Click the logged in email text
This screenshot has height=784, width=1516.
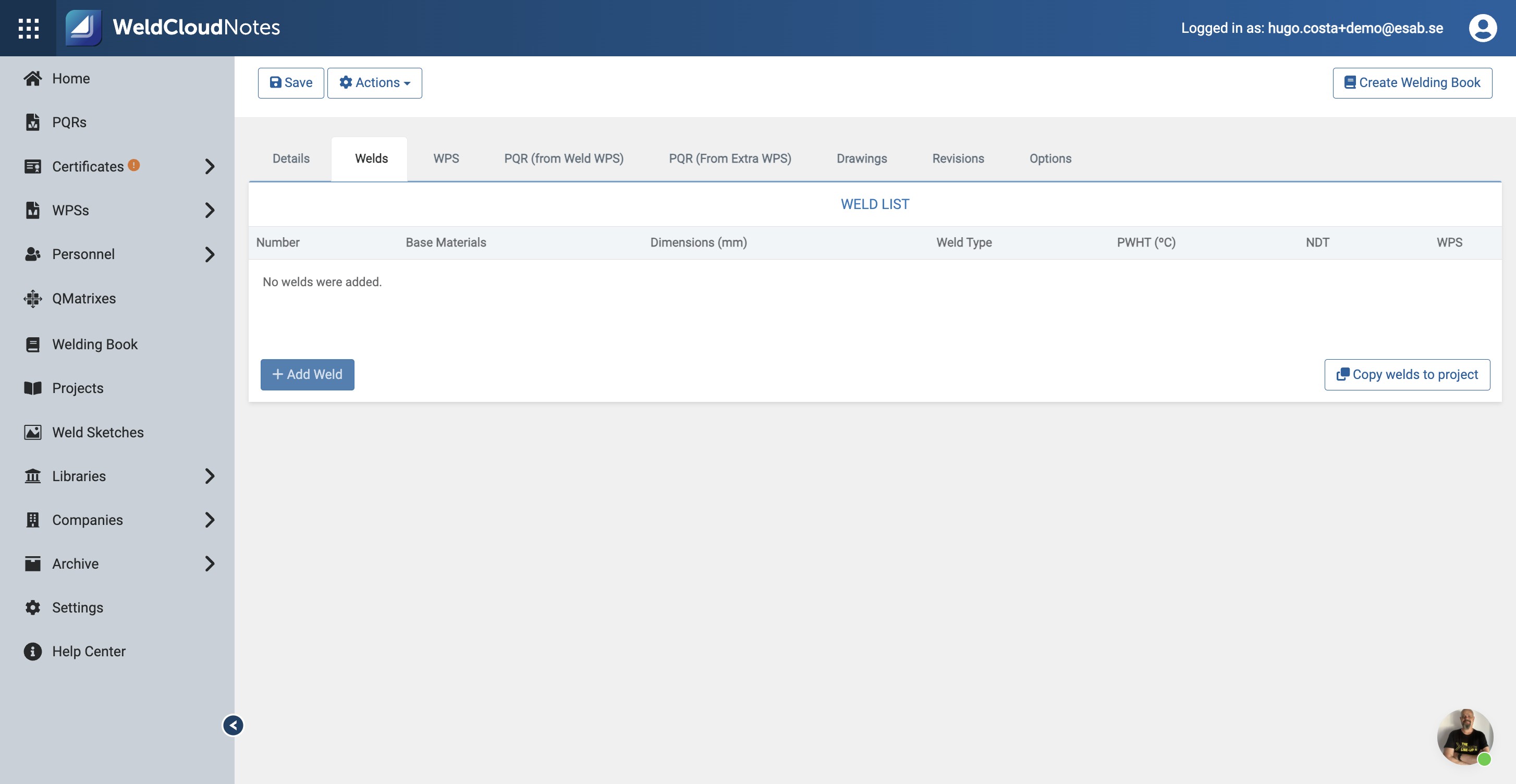tap(1355, 28)
